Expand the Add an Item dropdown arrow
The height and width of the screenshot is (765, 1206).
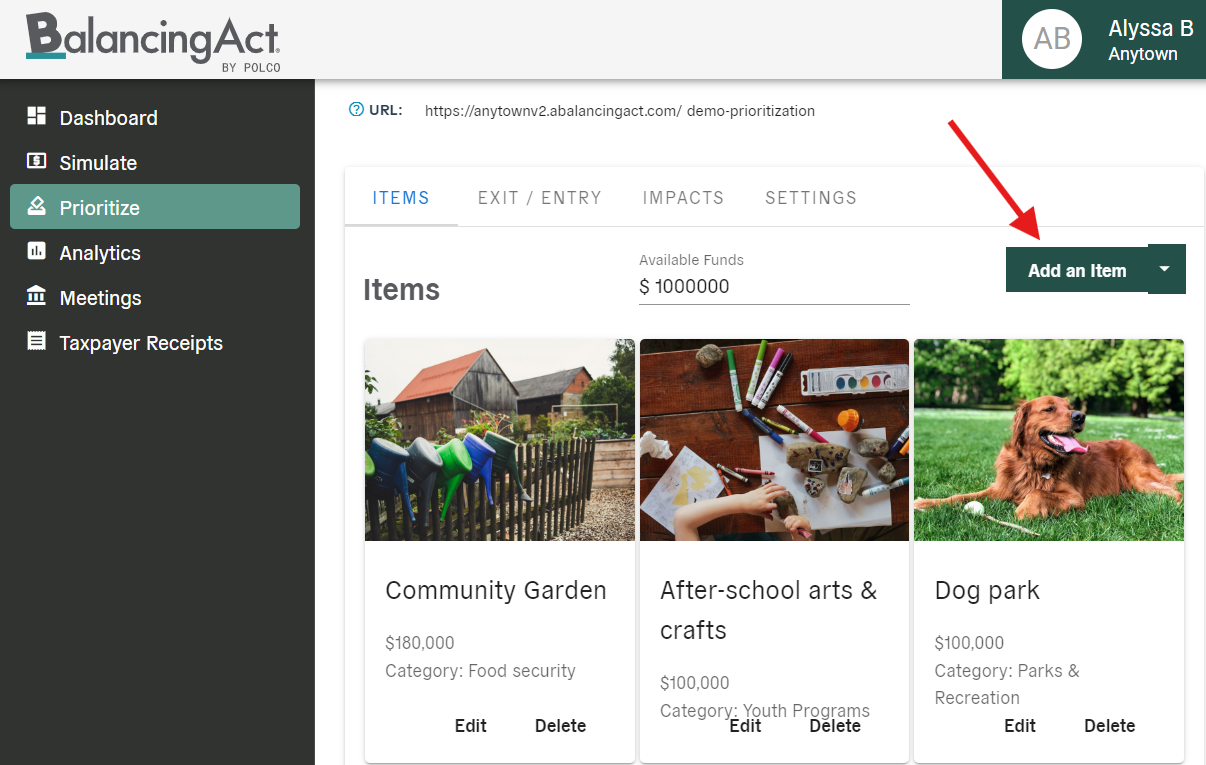[1165, 269]
